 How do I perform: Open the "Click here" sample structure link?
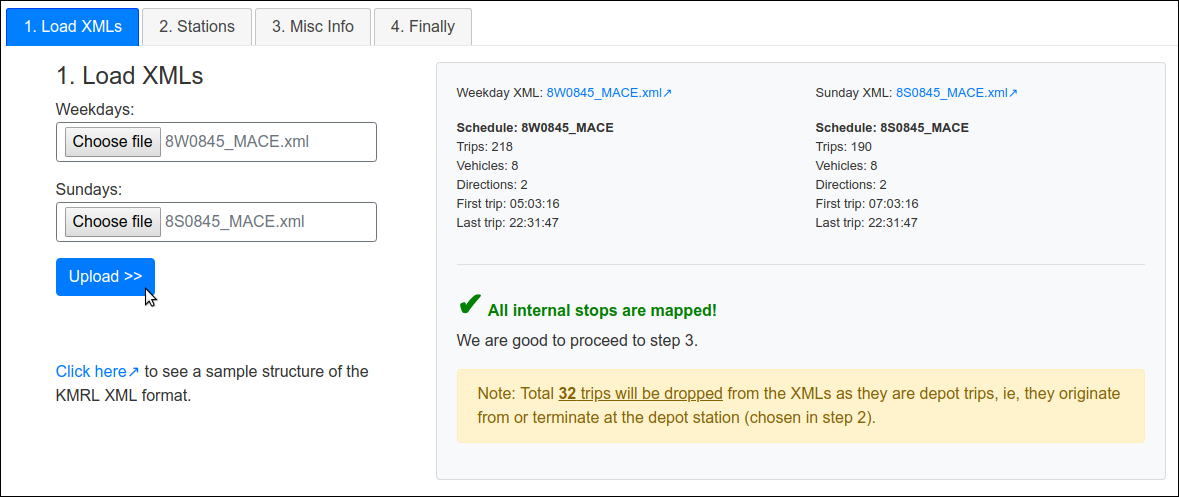click(x=91, y=372)
